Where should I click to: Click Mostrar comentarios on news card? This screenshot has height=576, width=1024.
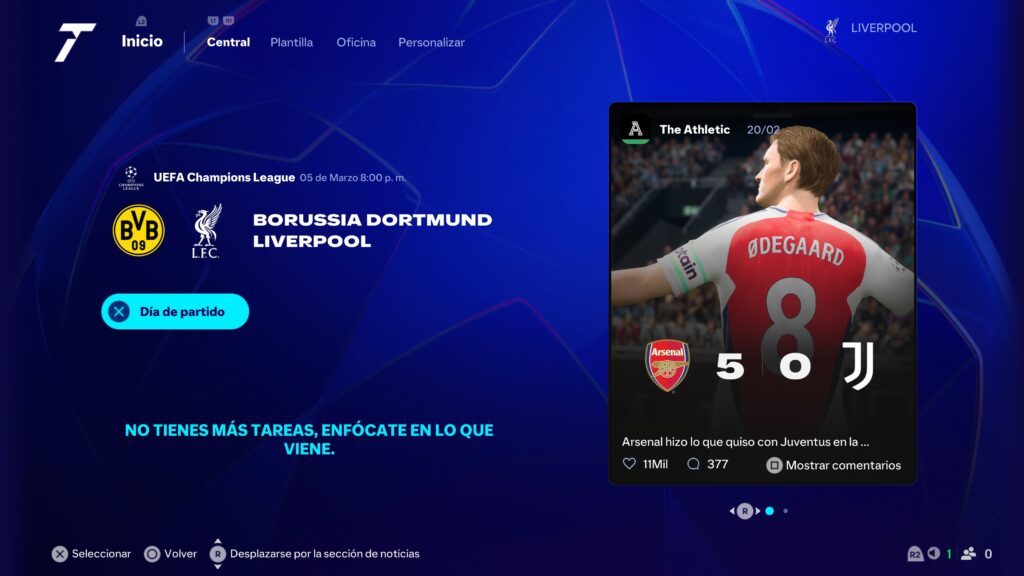tap(833, 465)
